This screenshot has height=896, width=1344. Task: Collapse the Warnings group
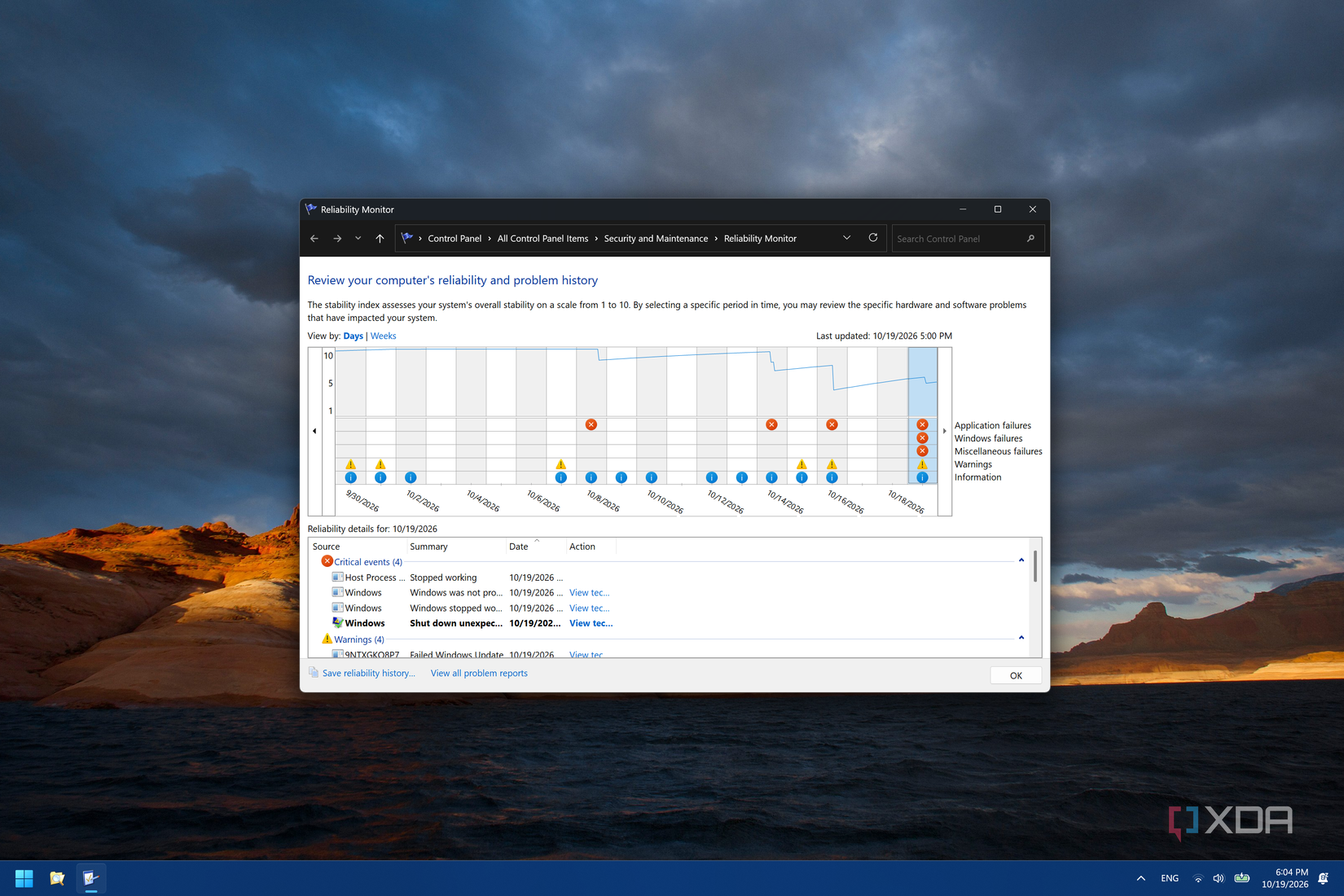point(1021,639)
